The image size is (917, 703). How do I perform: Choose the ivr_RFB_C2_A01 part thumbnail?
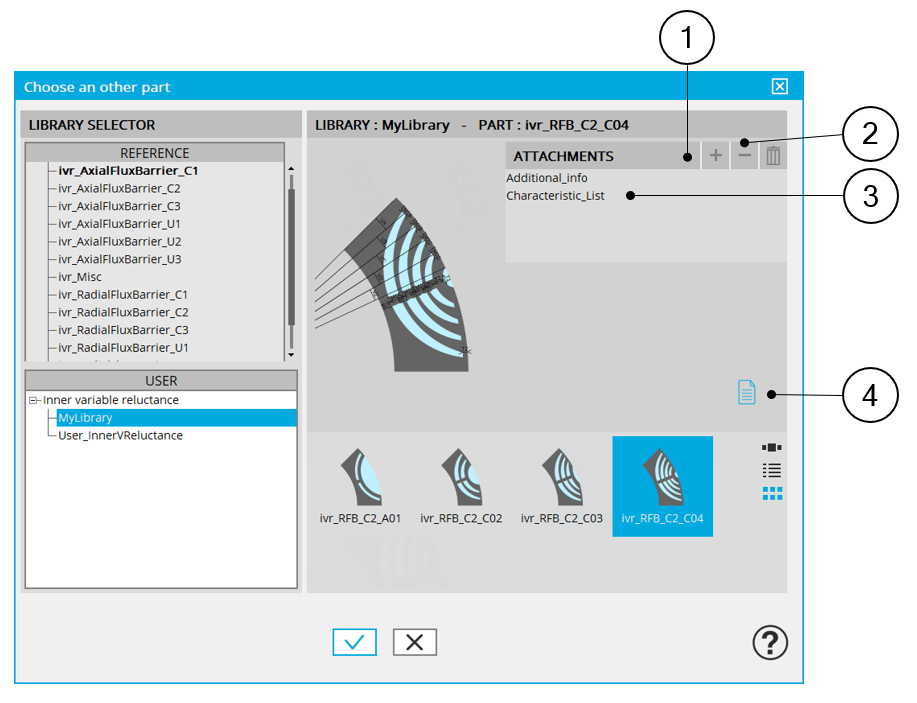pyautogui.click(x=361, y=486)
